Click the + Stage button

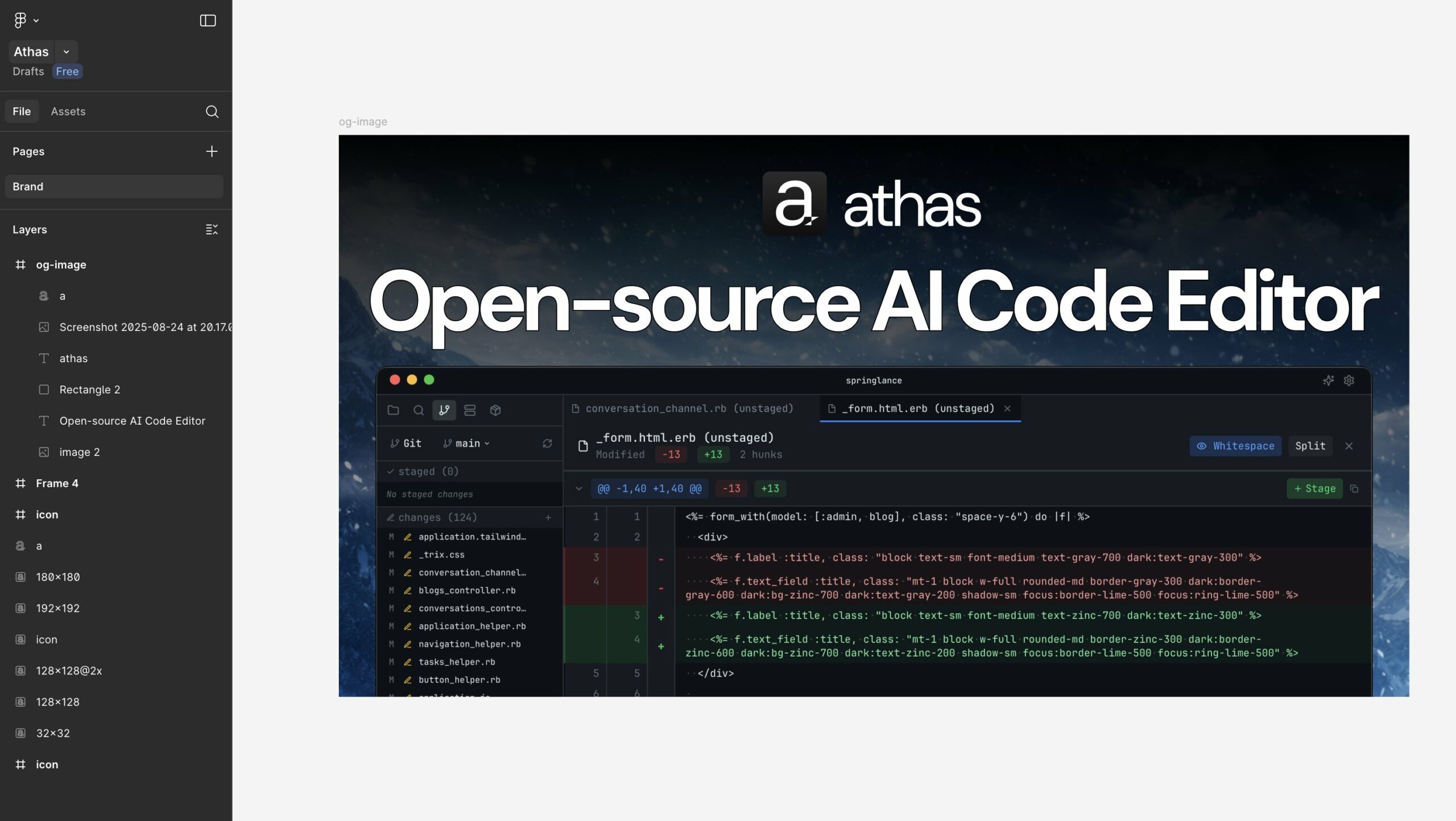click(1314, 488)
